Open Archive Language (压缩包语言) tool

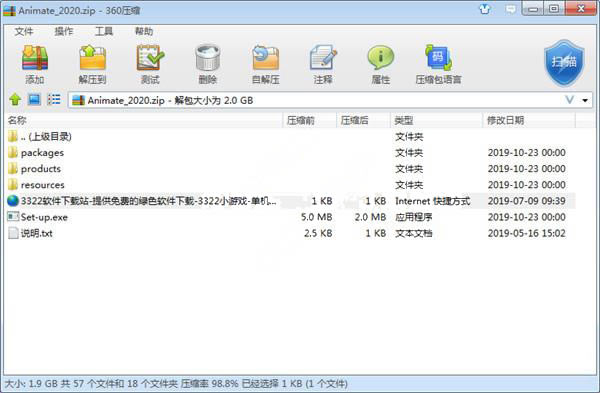[x=438, y=58]
